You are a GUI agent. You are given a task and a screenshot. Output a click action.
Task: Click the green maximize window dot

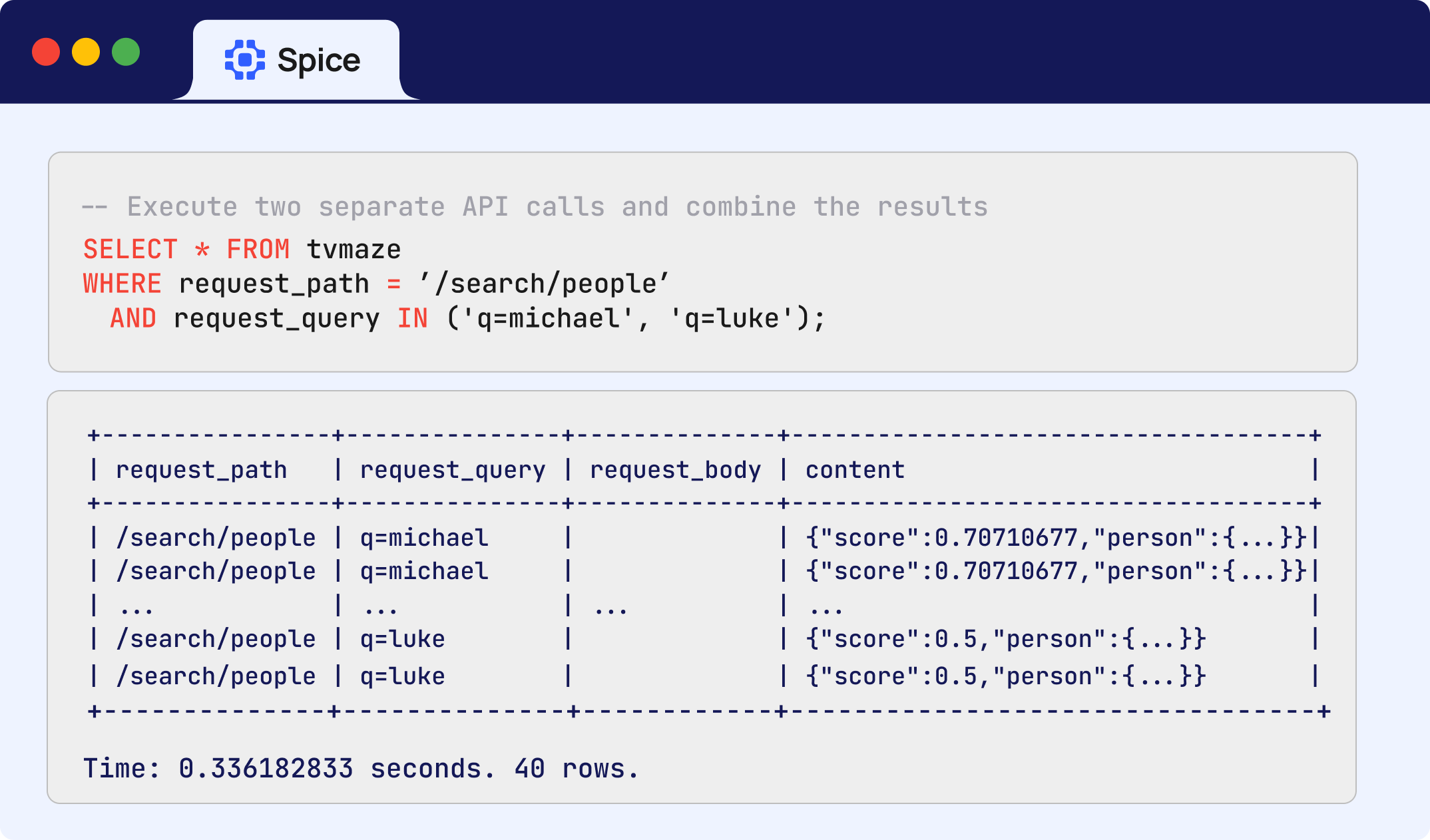[126, 52]
